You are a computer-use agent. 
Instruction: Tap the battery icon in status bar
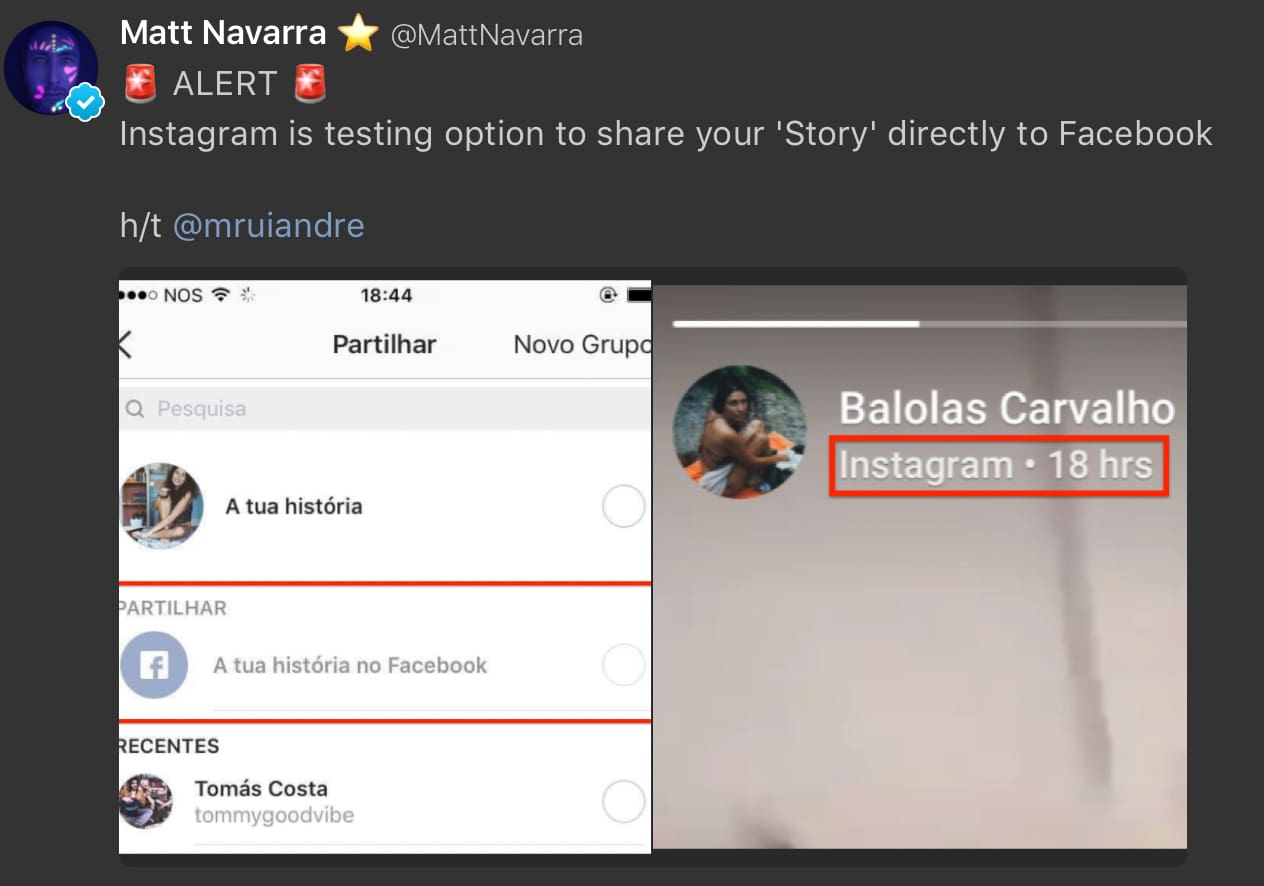point(638,295)
